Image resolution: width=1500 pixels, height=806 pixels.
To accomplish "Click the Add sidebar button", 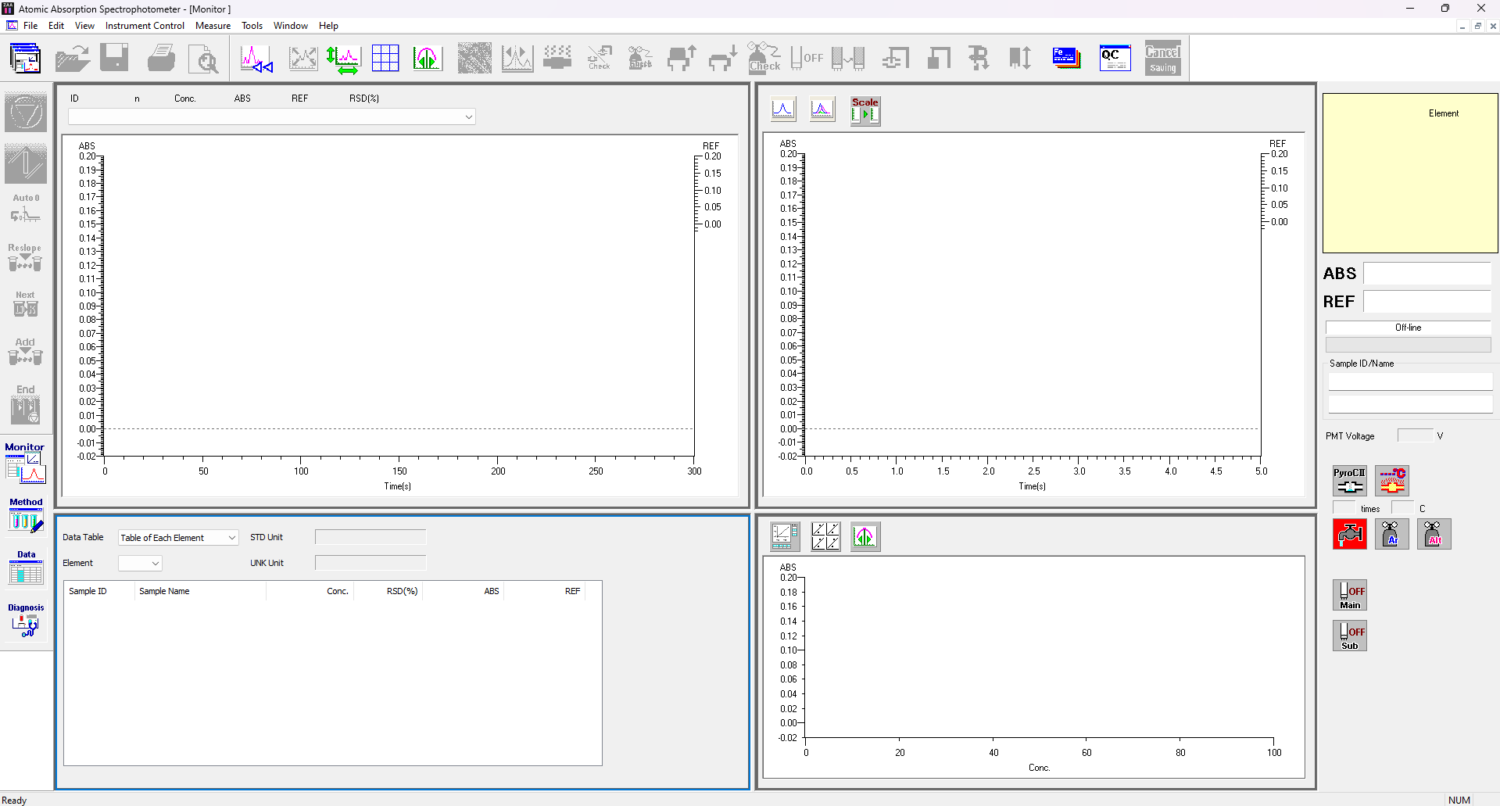I will point(26,353).
